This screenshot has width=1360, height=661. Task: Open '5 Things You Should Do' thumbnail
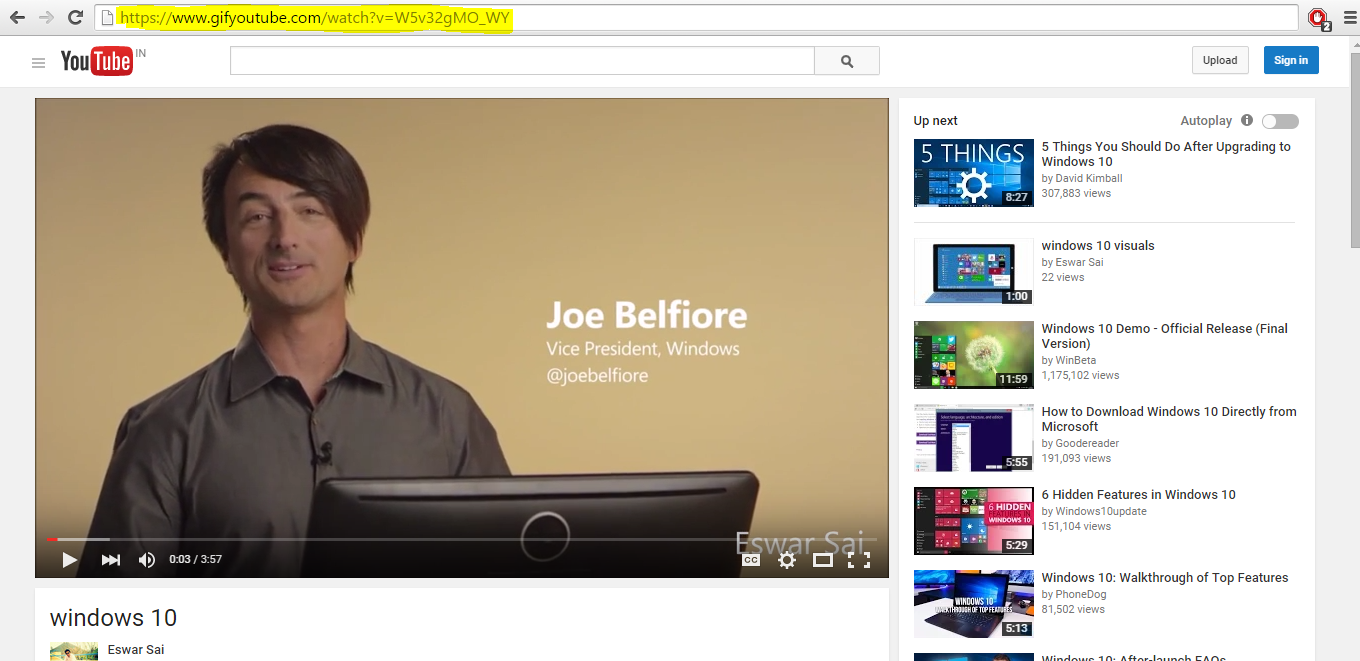pyautogui.click(x=973, y=172)
